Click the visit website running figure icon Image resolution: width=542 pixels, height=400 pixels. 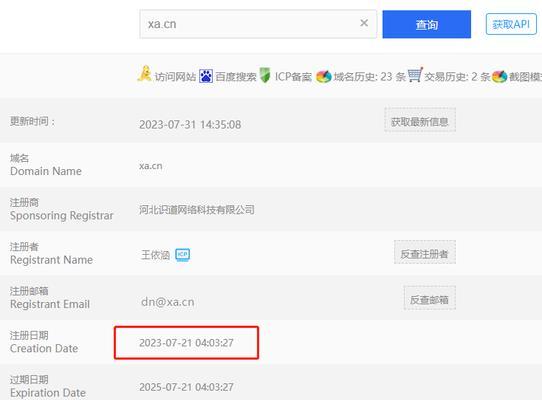click(x=145, y=74)
